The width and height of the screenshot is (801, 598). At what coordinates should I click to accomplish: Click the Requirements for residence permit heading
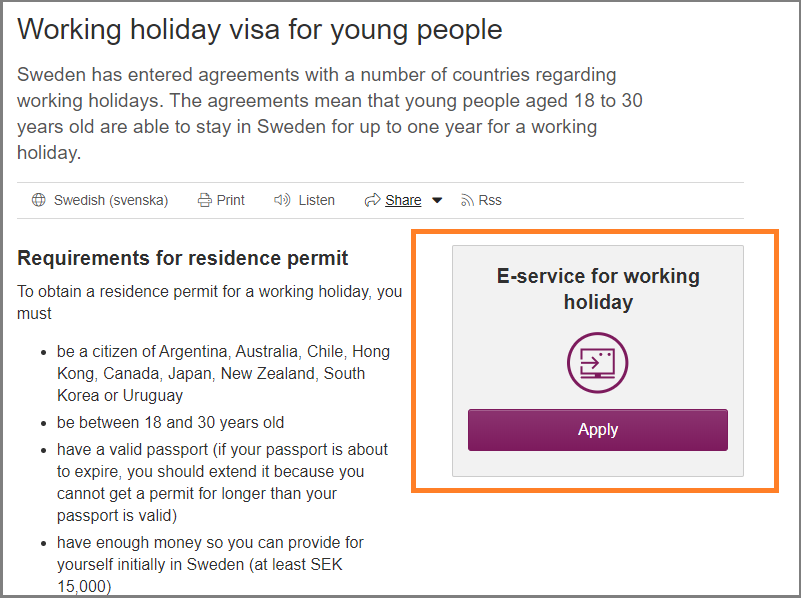[x=183, y=258]
